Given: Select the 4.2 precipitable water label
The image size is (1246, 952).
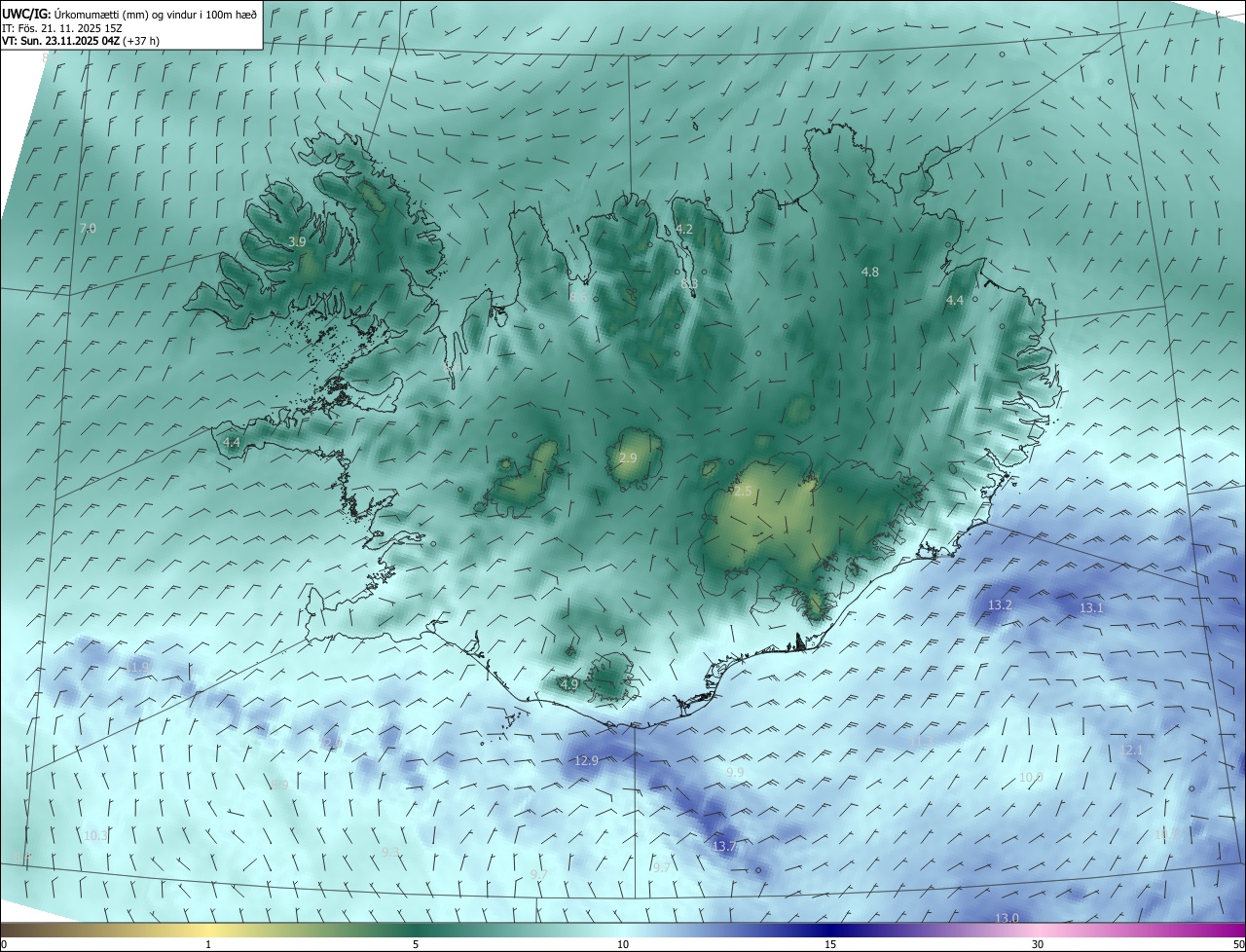Looking at the screenshot, I should (684, 229).
